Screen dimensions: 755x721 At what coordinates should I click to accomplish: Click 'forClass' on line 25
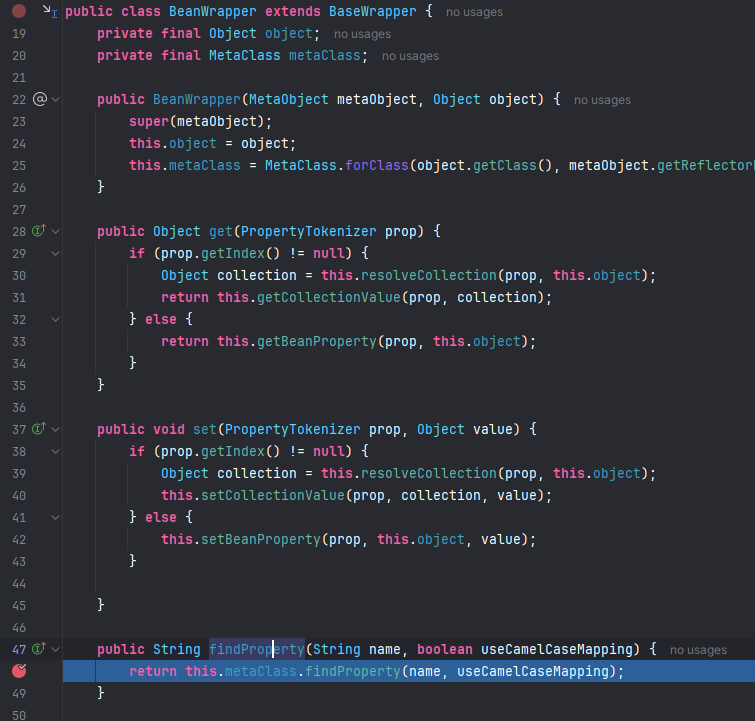click(x=377, y=165)
